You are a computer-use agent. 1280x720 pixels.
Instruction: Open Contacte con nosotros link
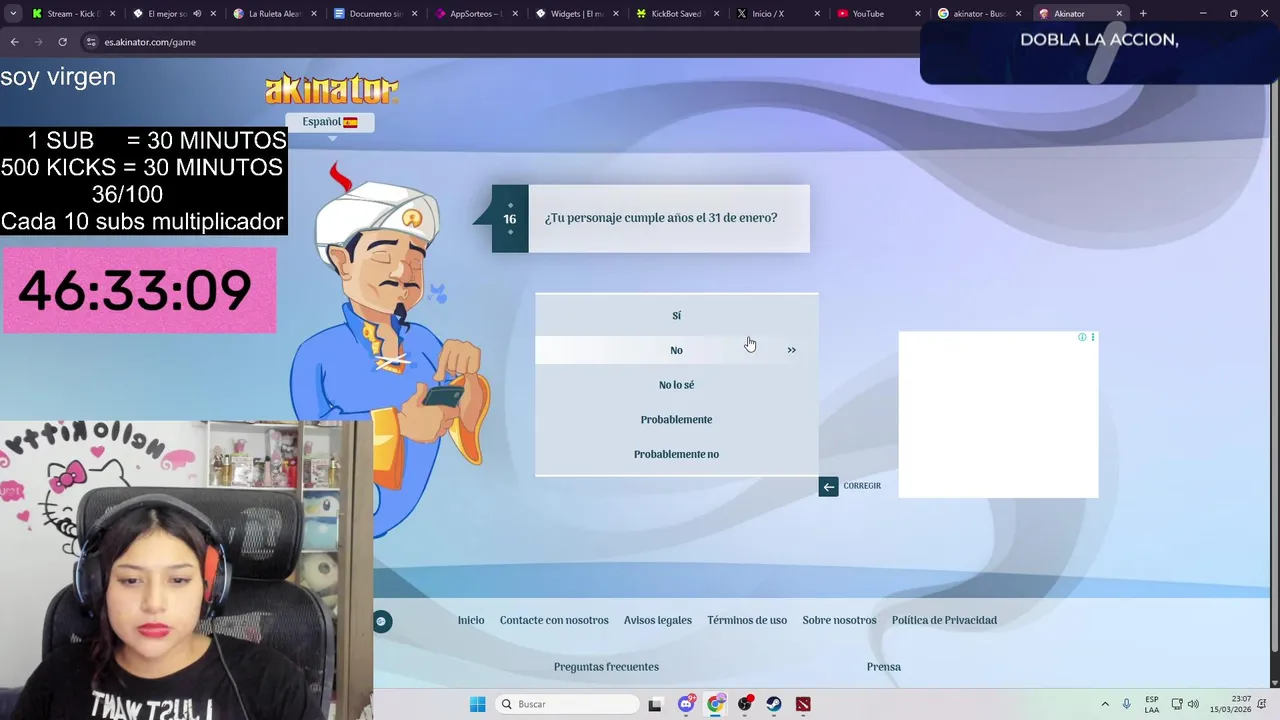554,620
